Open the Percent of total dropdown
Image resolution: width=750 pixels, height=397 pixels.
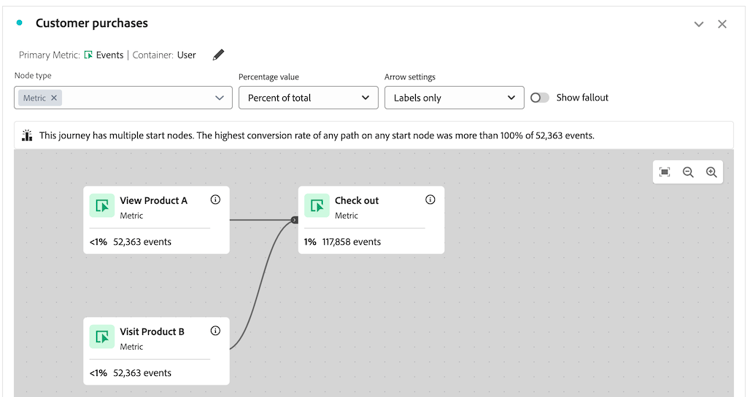tap(309, 98)
